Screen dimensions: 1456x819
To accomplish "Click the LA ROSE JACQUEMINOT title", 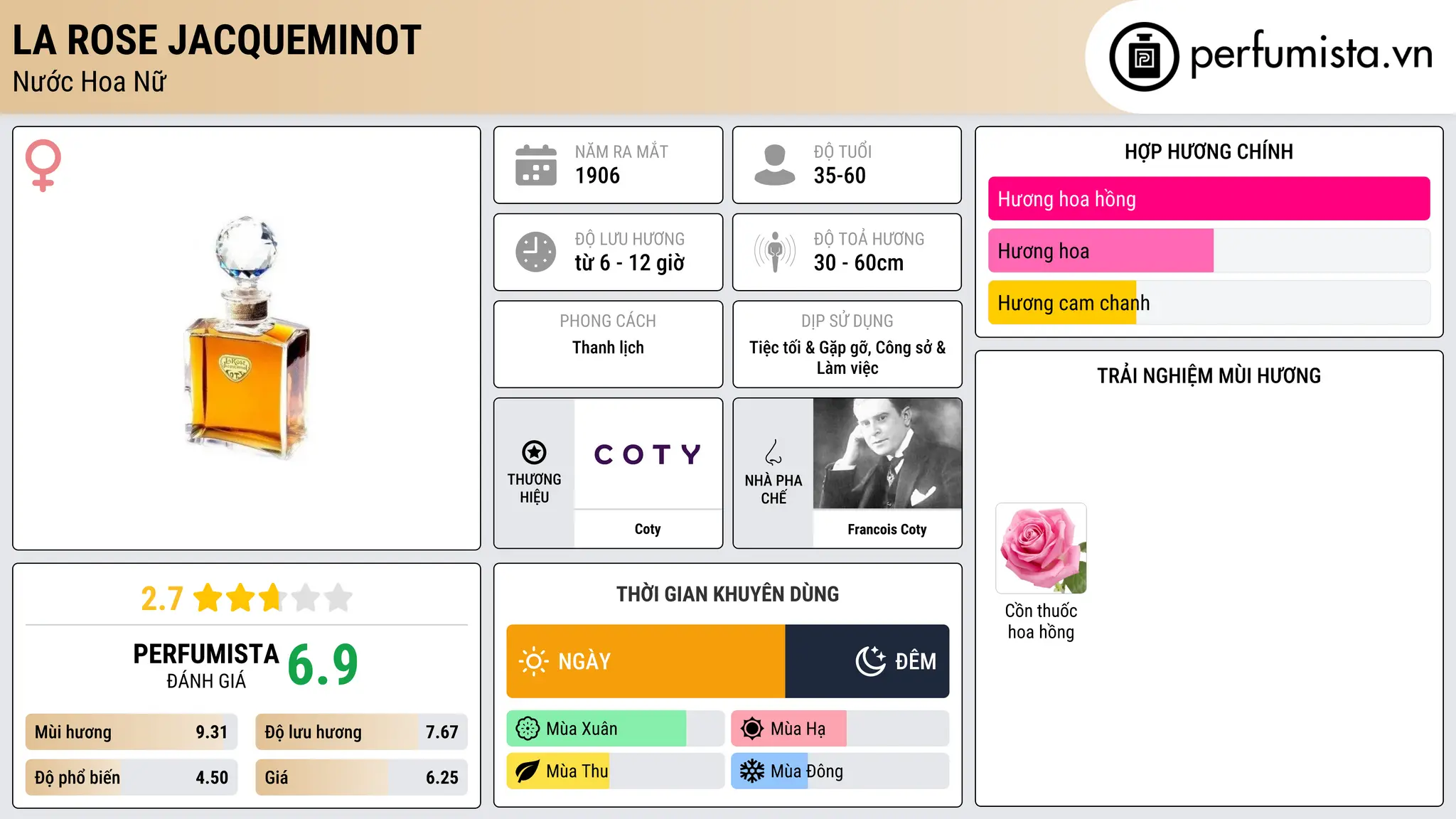I will [217, 40].
